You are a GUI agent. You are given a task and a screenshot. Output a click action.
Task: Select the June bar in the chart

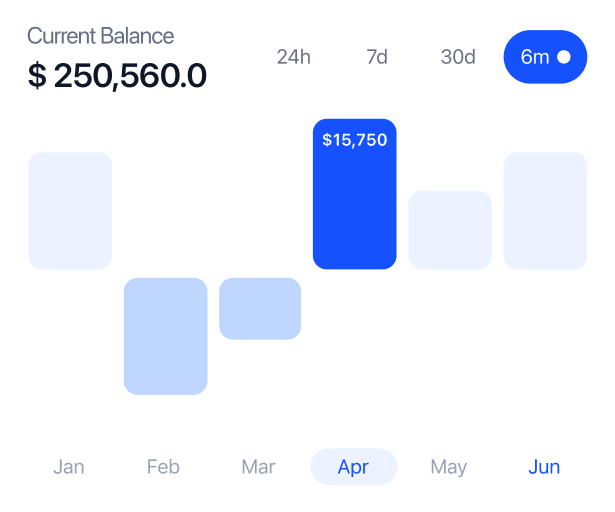point(545,210)
